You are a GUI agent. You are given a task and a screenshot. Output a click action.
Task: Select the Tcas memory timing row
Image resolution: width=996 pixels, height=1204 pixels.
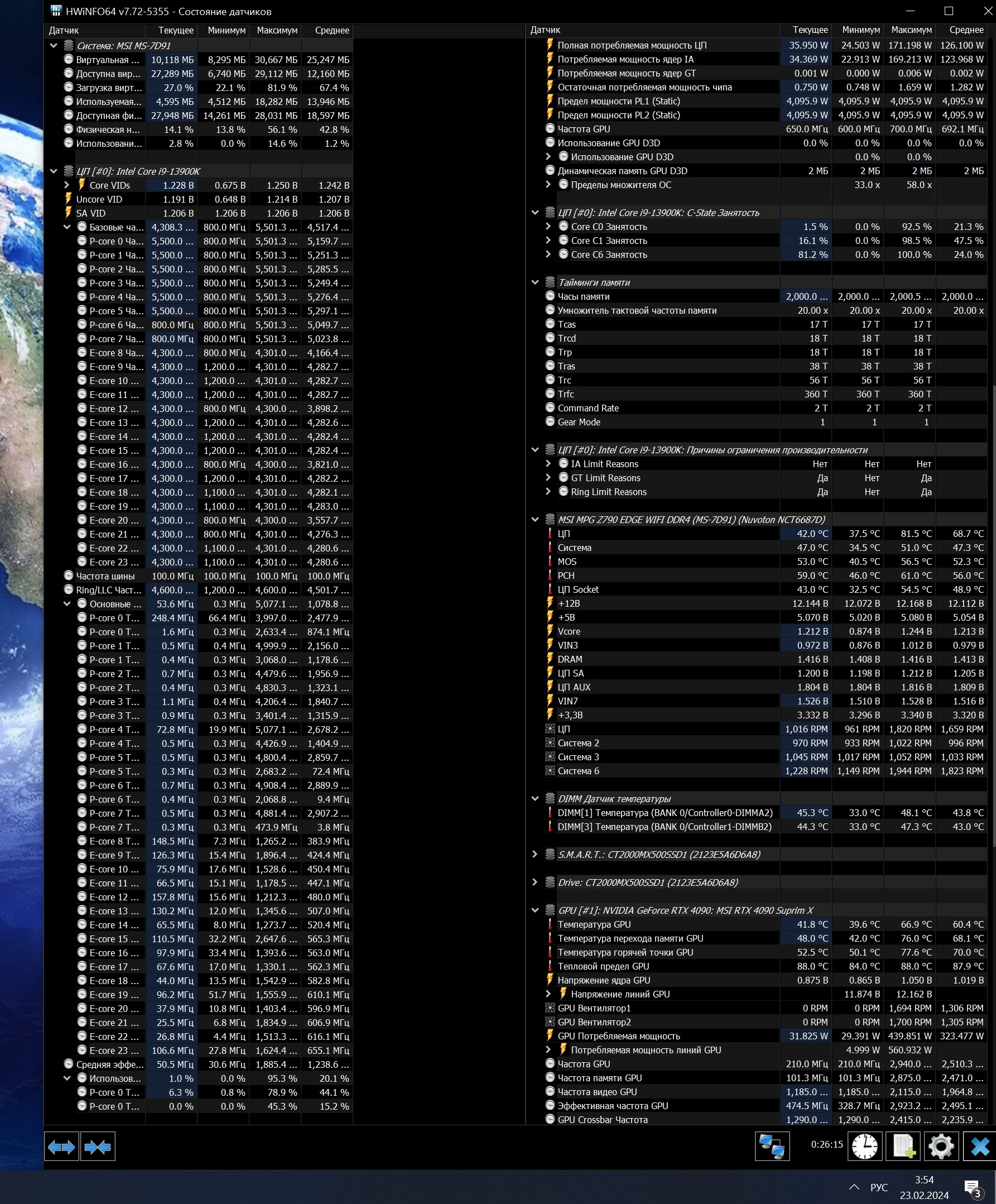757,324
